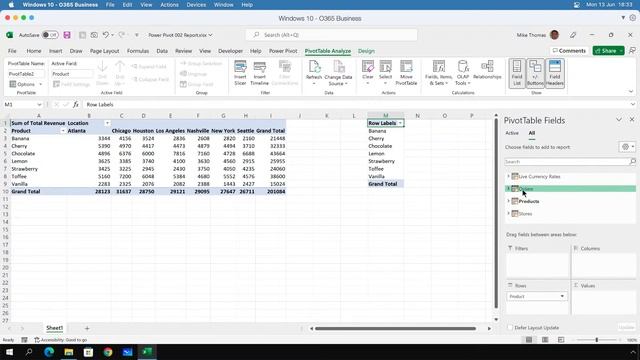This screenshot has height=360, width=640.
Task: Toggle the AutoSave switch
Action: tap(50, 35)
